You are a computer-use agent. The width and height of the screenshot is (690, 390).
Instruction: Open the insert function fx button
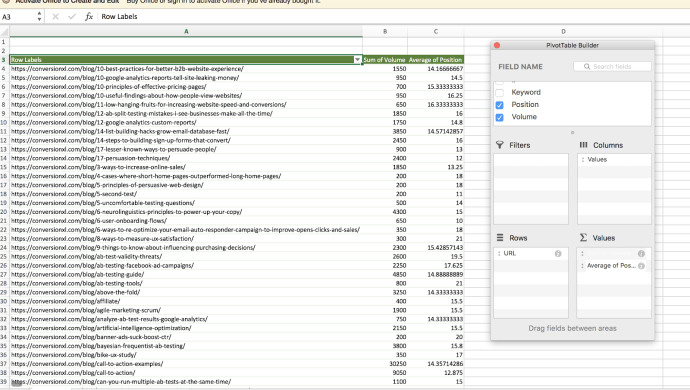tap(89, 17)
